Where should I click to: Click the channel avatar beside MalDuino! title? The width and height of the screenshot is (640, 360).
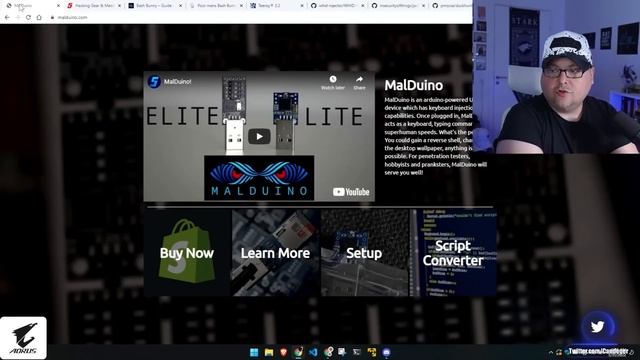154,81
